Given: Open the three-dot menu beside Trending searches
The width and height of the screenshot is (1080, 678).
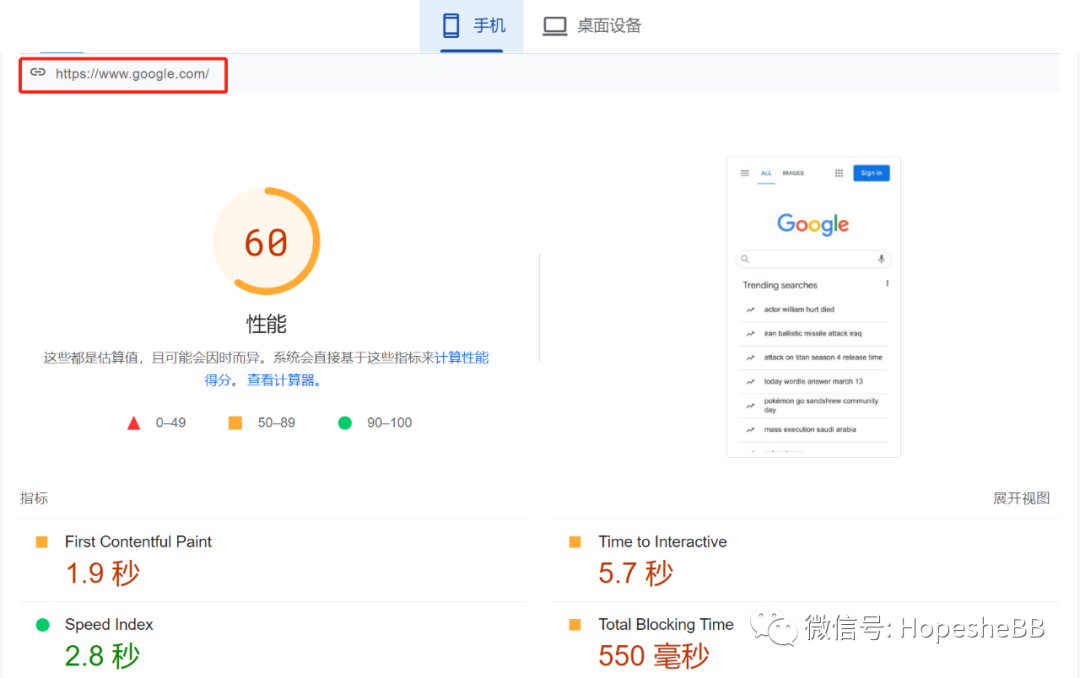Looking at the screenshot, I should coord(887,284).
